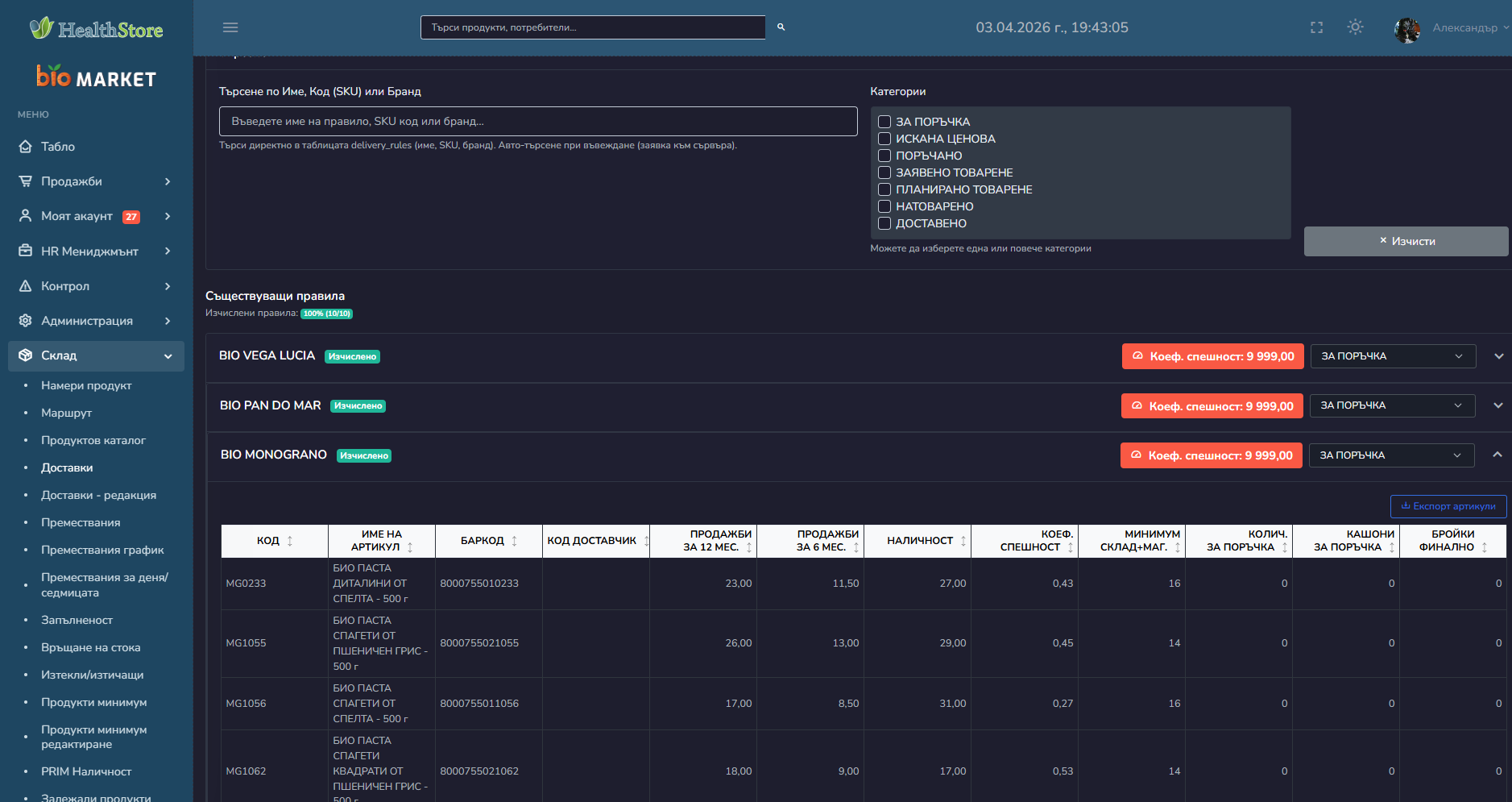Open Намери продукт submenu item

(86, 385)
